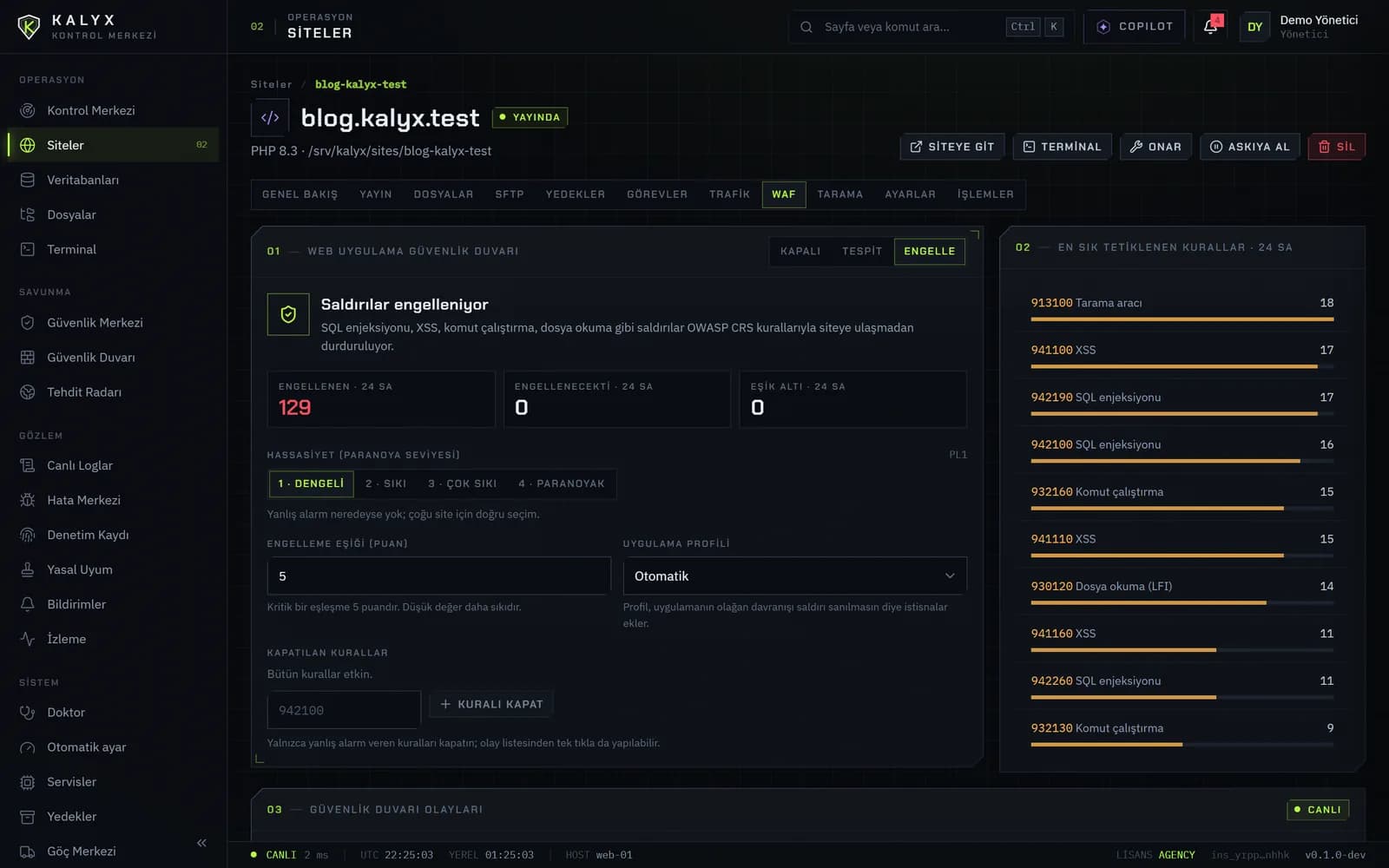This screenshot has width=1389, height=868.
Task: Select paranoia level 3 · Çok Sıkı
Action: click(462, 483)
